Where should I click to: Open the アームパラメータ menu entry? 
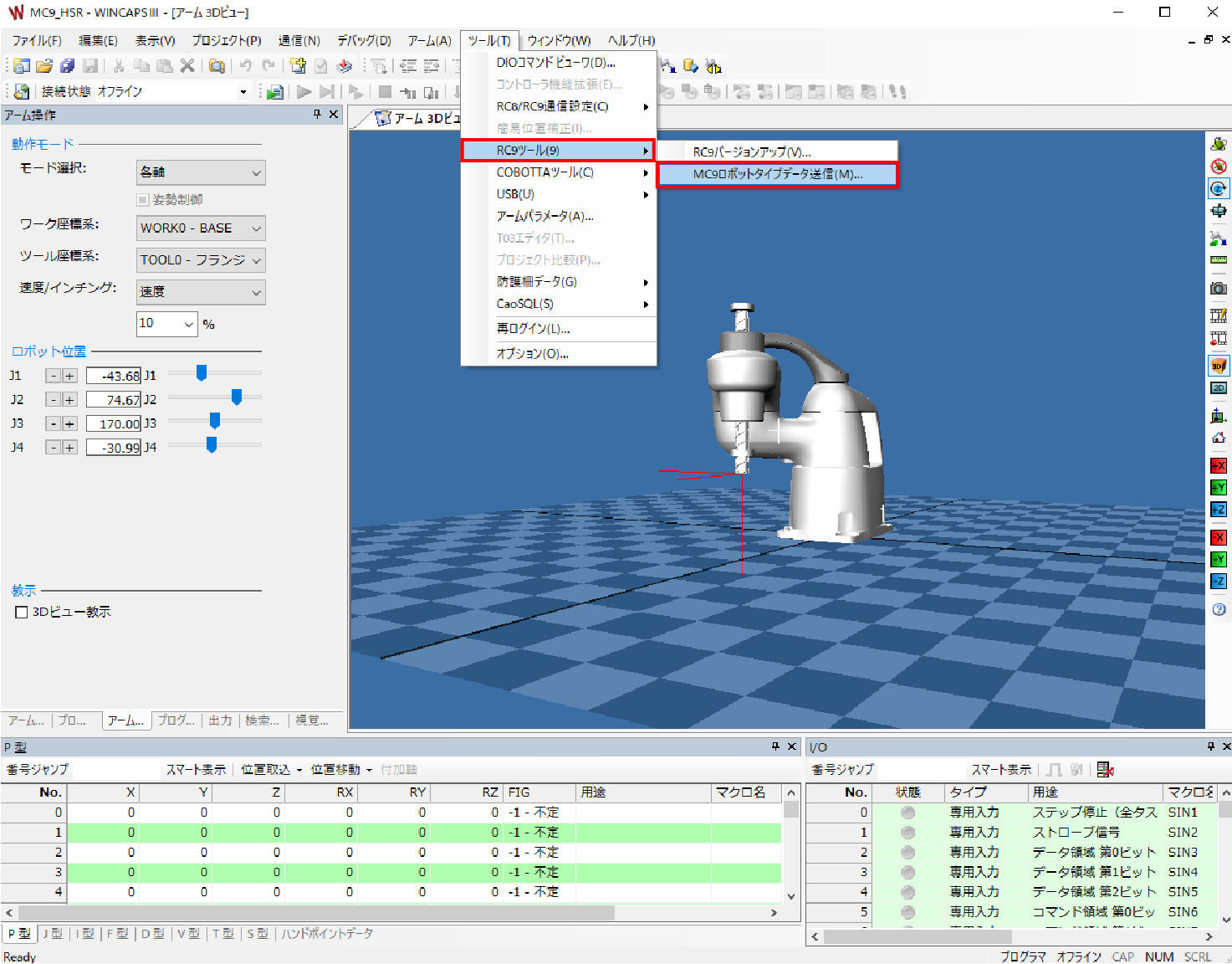point(544,217)
